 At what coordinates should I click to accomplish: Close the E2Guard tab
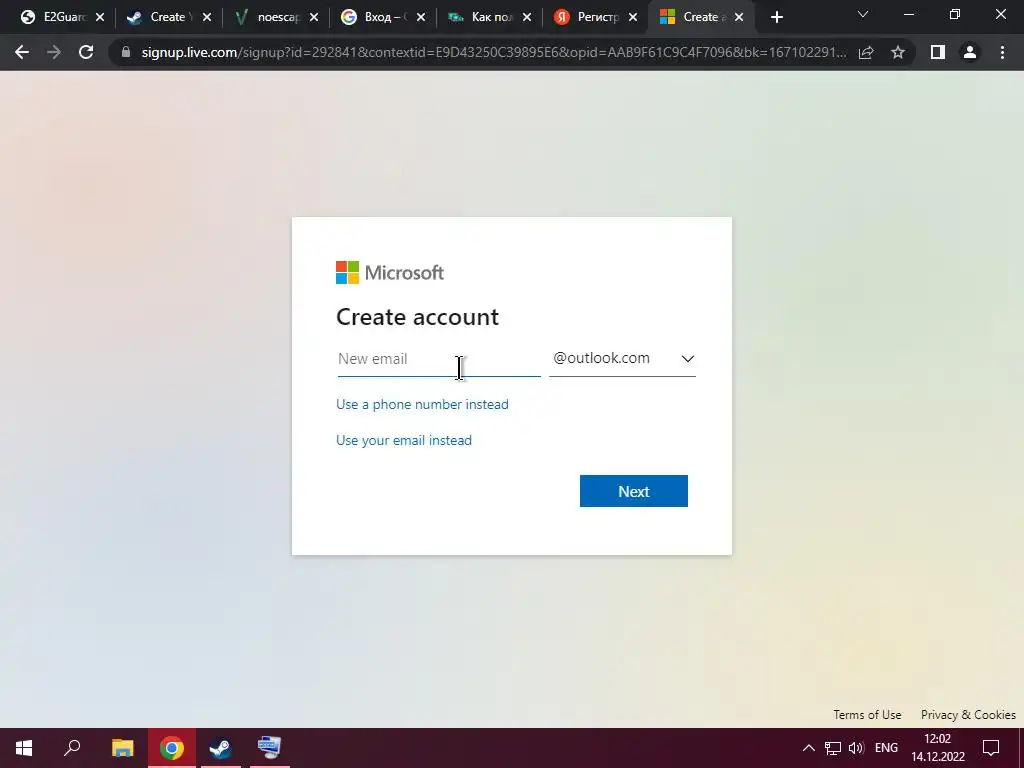click(x=100, y=18)
